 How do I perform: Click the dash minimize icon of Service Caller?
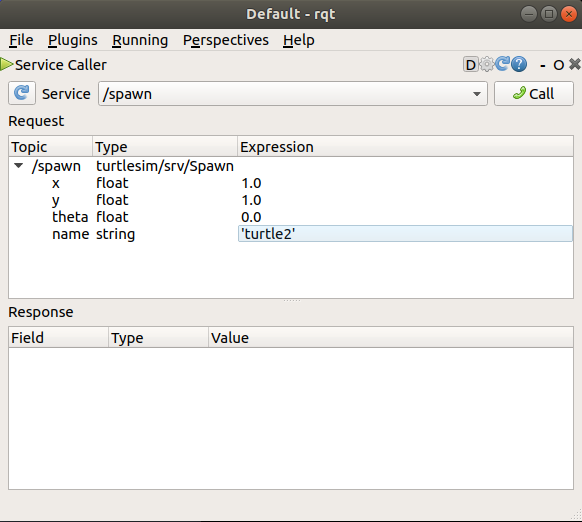pos(543,66)
